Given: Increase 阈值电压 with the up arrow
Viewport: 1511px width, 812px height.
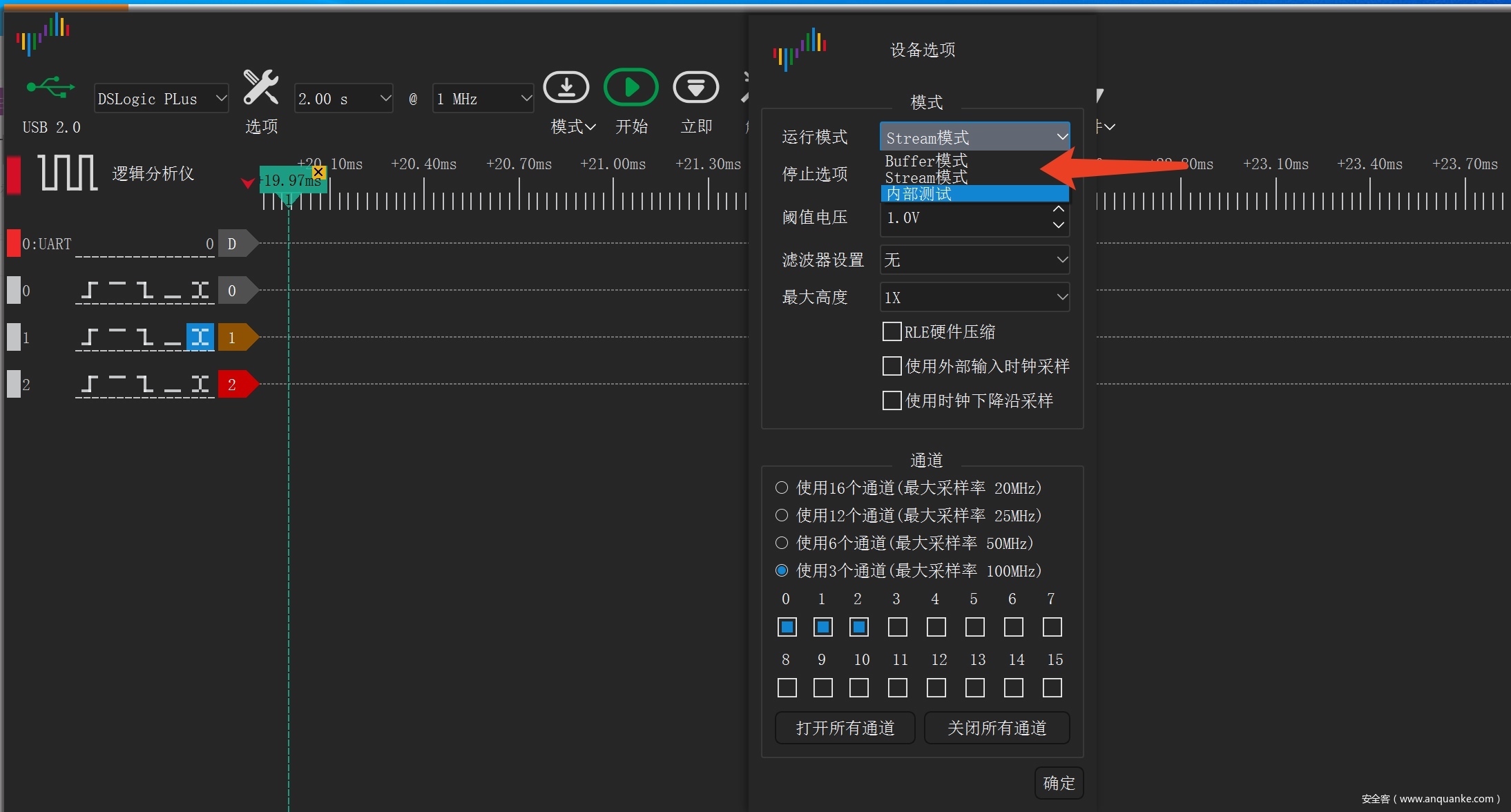Looking at the screenshot, I should point(1058,209).
